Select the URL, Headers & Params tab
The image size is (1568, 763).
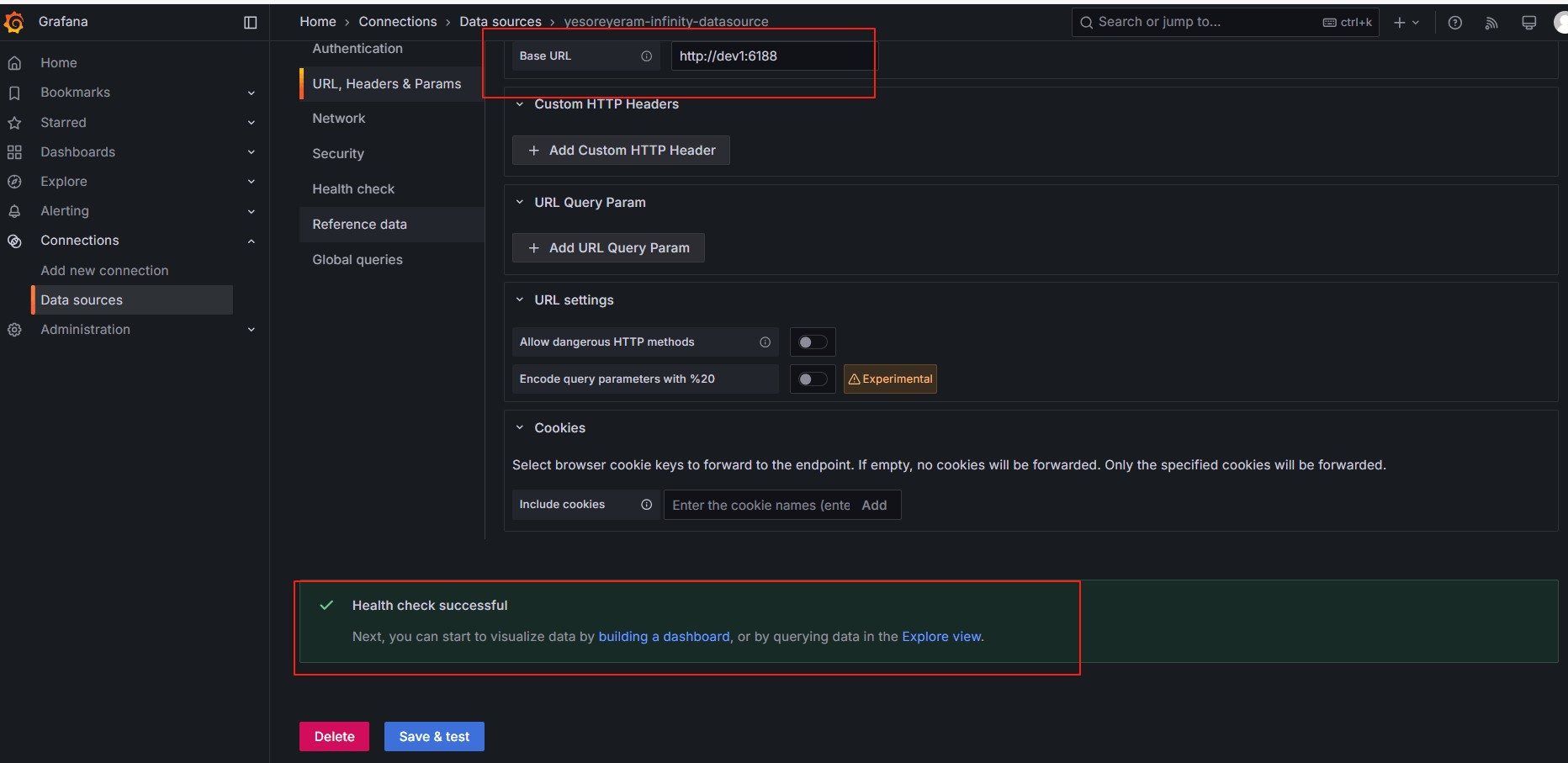[x=391, y=84]
